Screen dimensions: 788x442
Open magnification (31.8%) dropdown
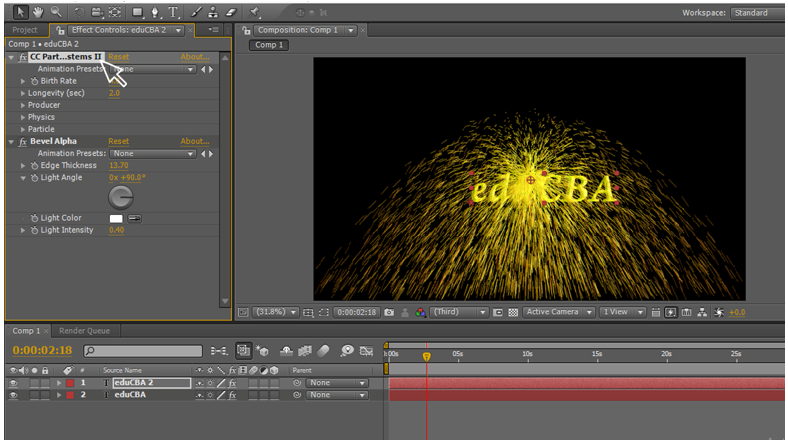pyautogui.click(x=275, y=312)
